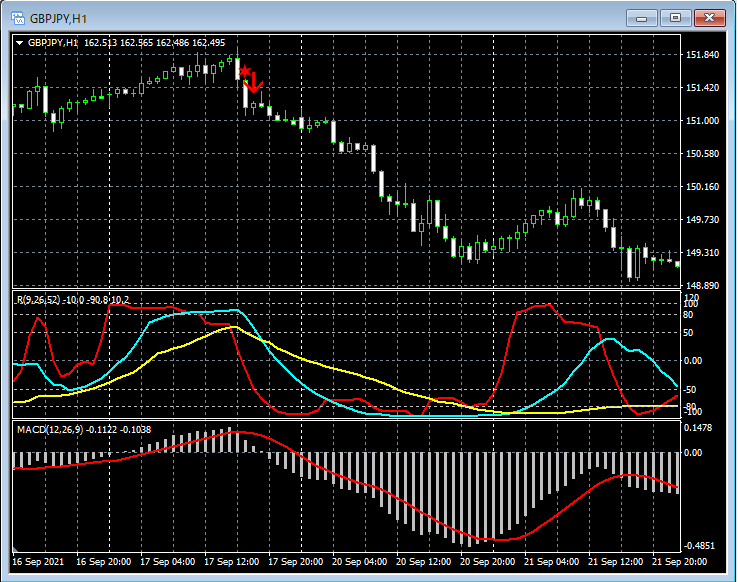Click the 17 Sep 20:00 time label
Viewport: 738px width, 582px height.
click(296, 562)
